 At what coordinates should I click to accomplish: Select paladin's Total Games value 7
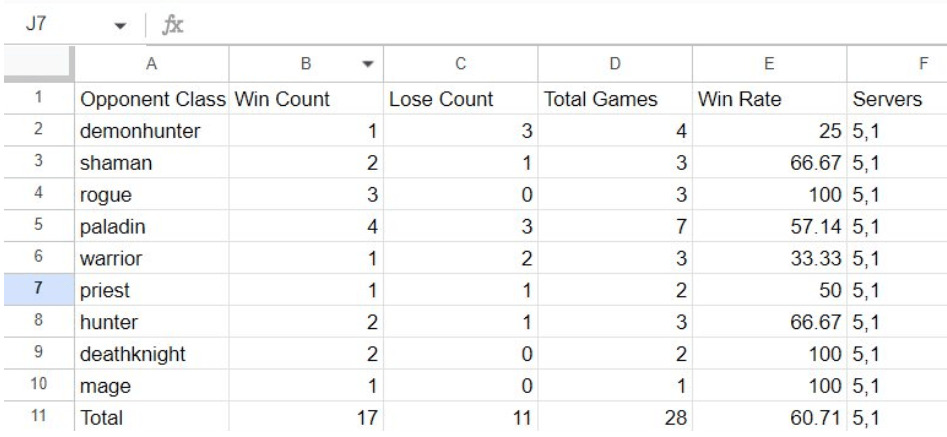click(615, 227)
